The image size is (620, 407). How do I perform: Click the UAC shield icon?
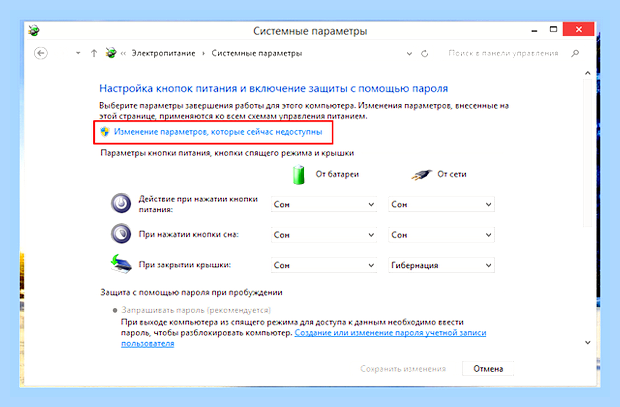tap(105, 132)
